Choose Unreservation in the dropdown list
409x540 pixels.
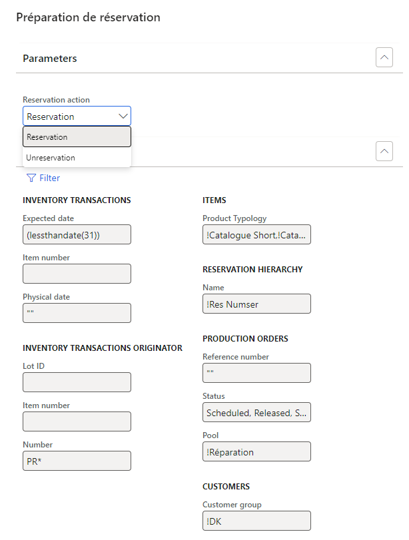[77, 157]
